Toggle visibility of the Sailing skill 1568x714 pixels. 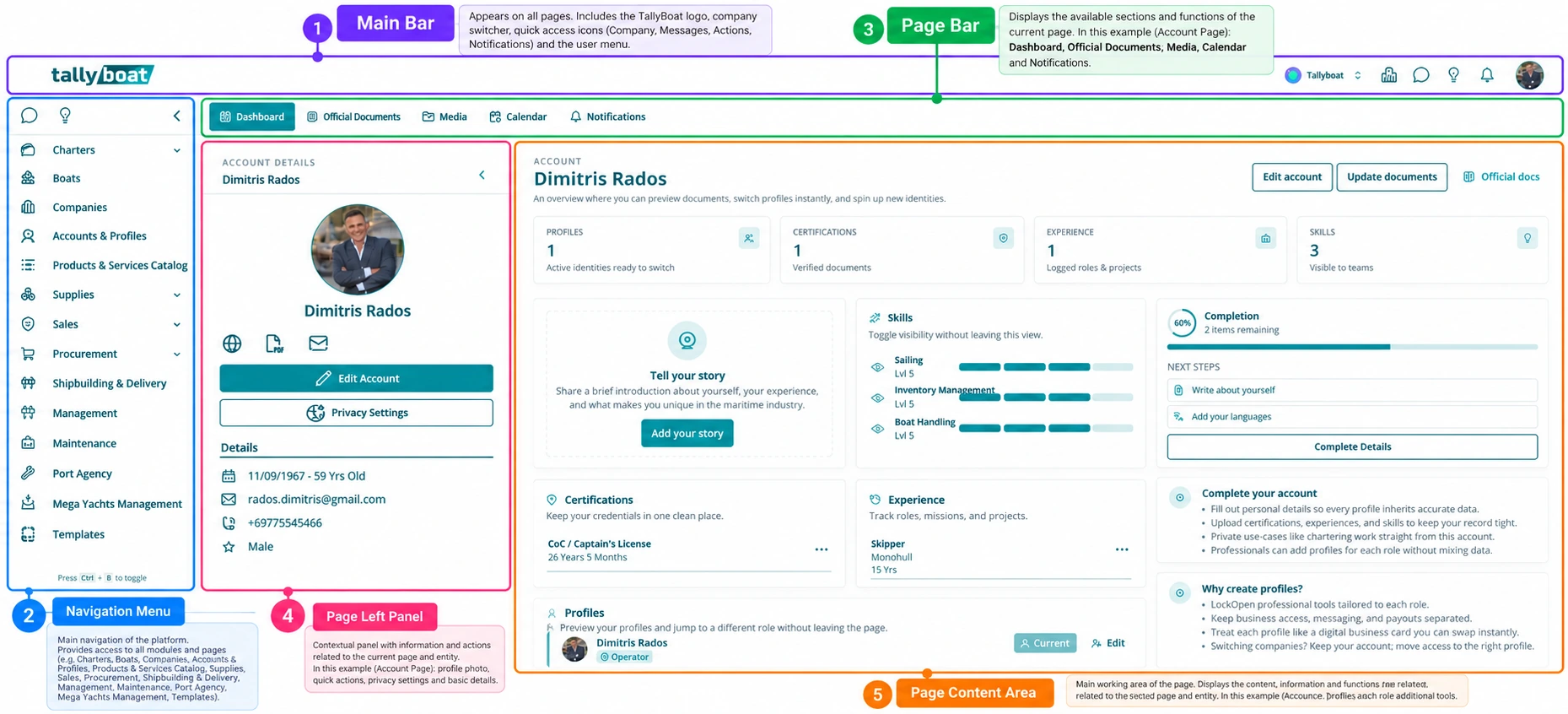pyautogui.click(x=877, y=367)
